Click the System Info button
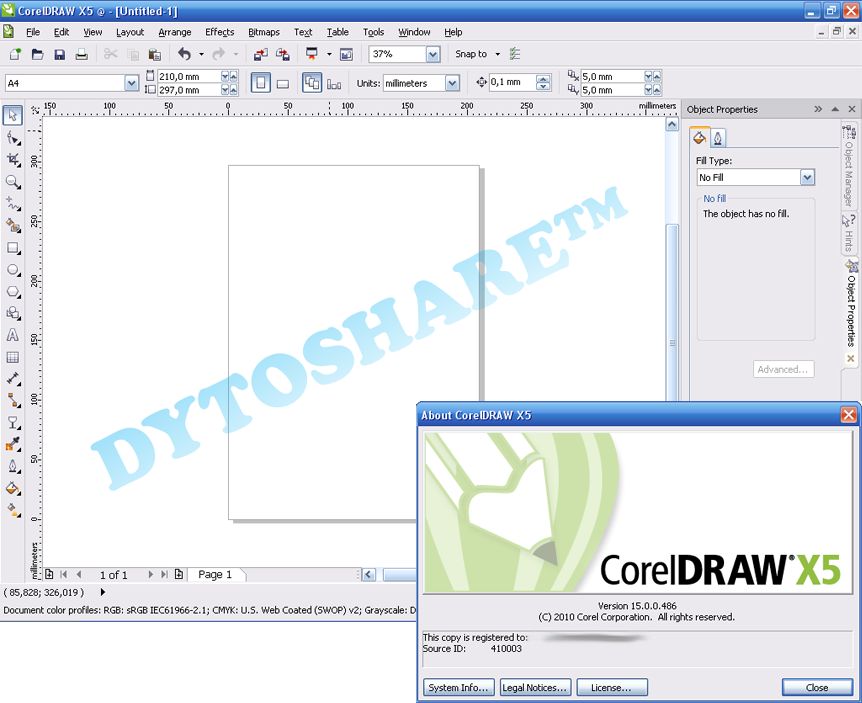The image size is (862, 703). point(458,687)
